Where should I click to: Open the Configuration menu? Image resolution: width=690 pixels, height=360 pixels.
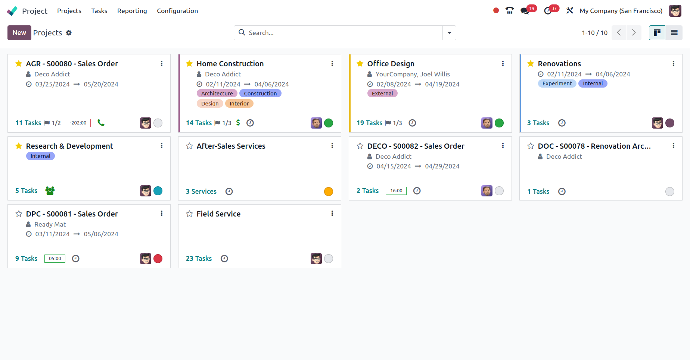pos(177,11)
